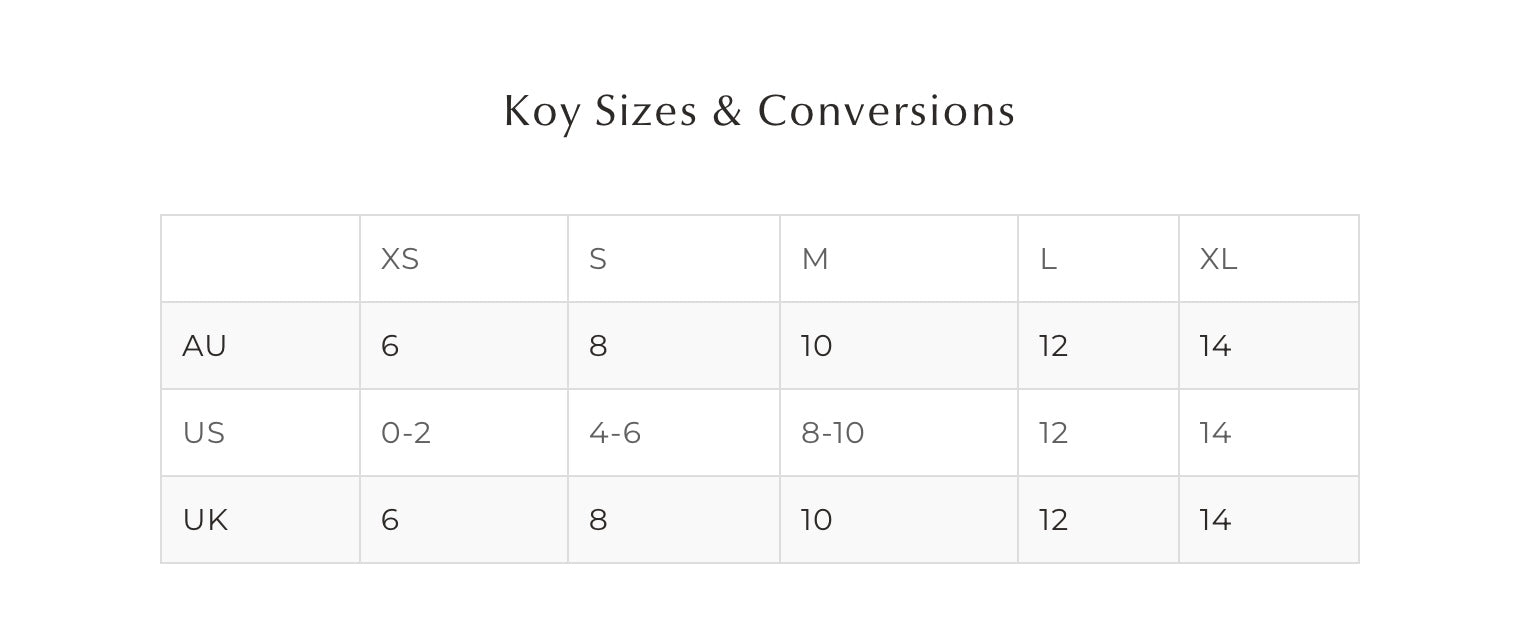Click the US 8-10 size cell
Image resolution: width=1534 pixels, height=626 pixels.
(833, 433)
